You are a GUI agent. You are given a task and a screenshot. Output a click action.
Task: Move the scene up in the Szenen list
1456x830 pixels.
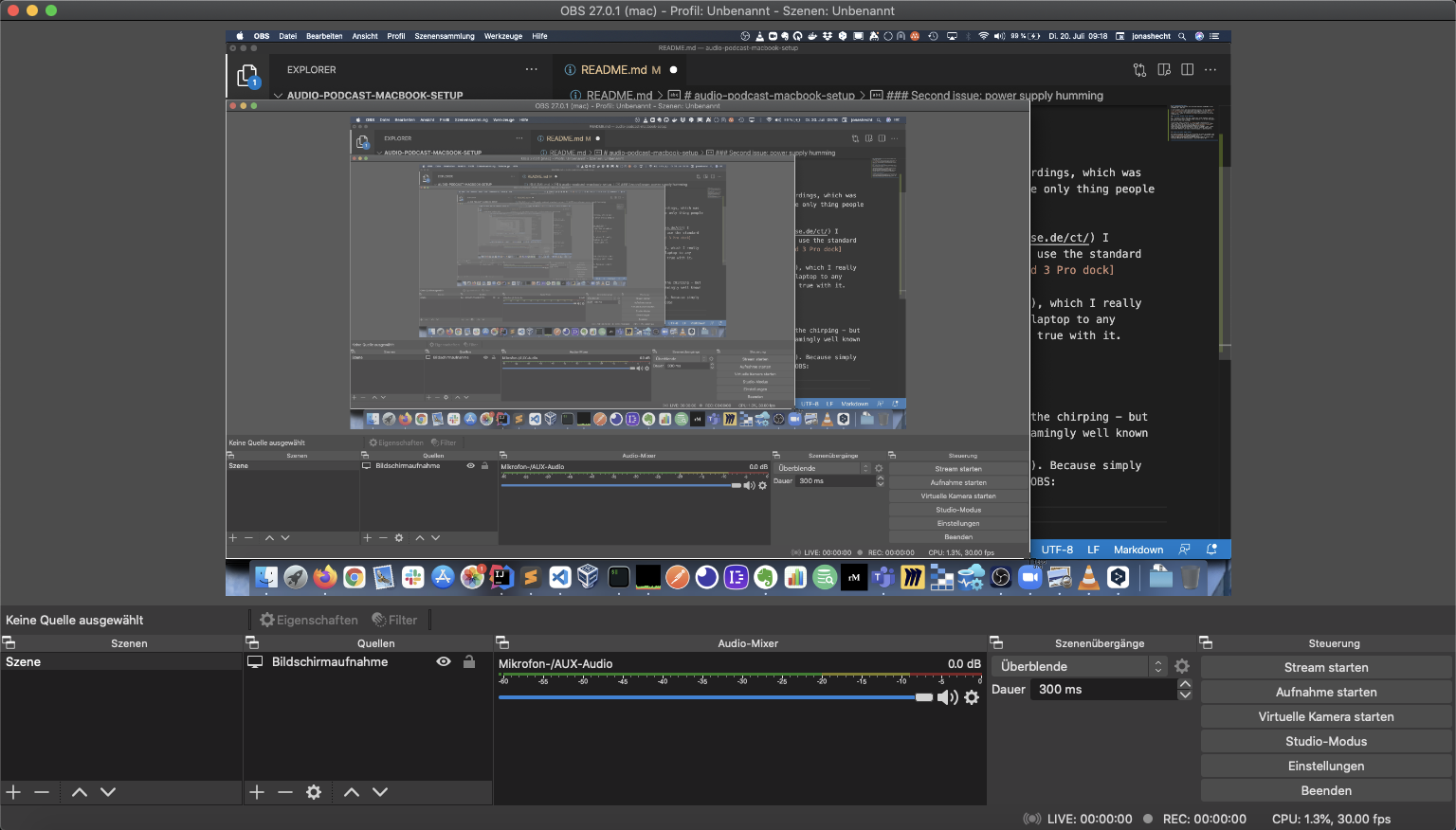coord(80,792)
